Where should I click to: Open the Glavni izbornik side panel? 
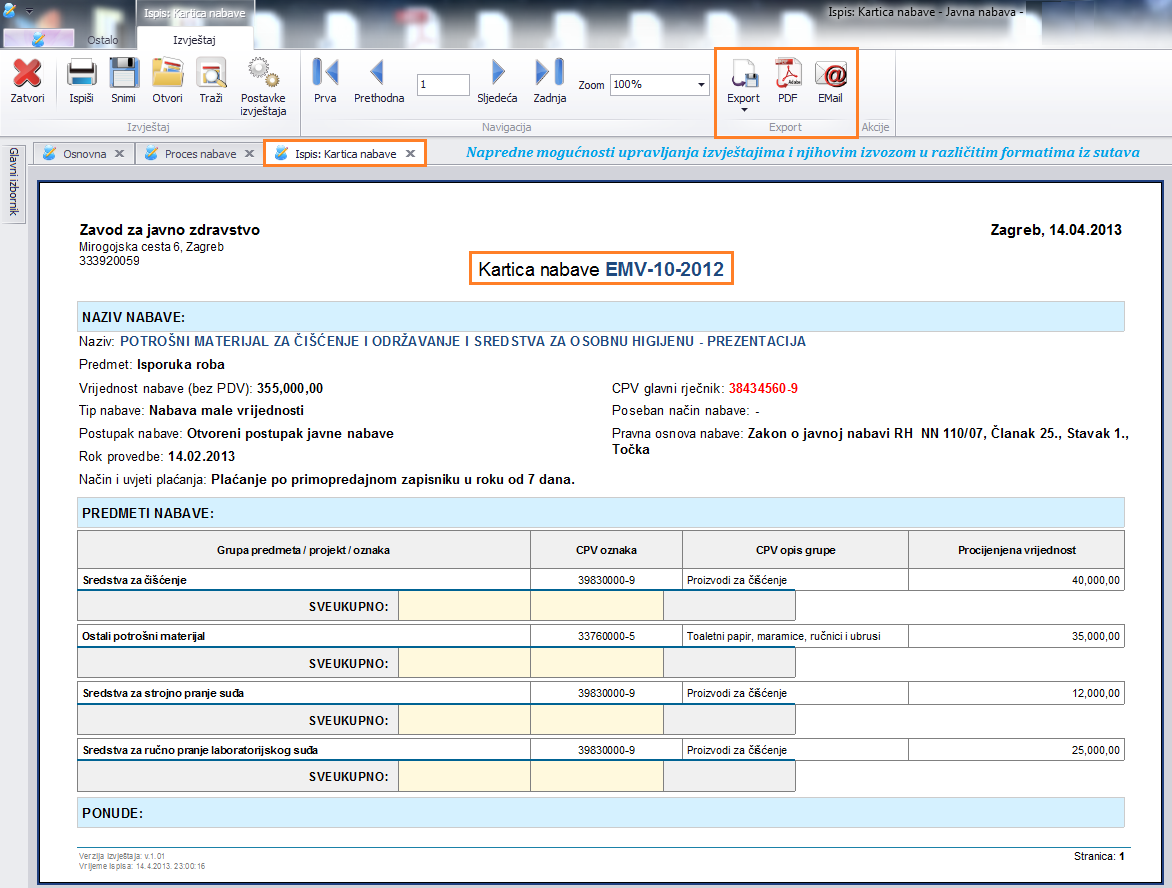click(x=13, y=182)
